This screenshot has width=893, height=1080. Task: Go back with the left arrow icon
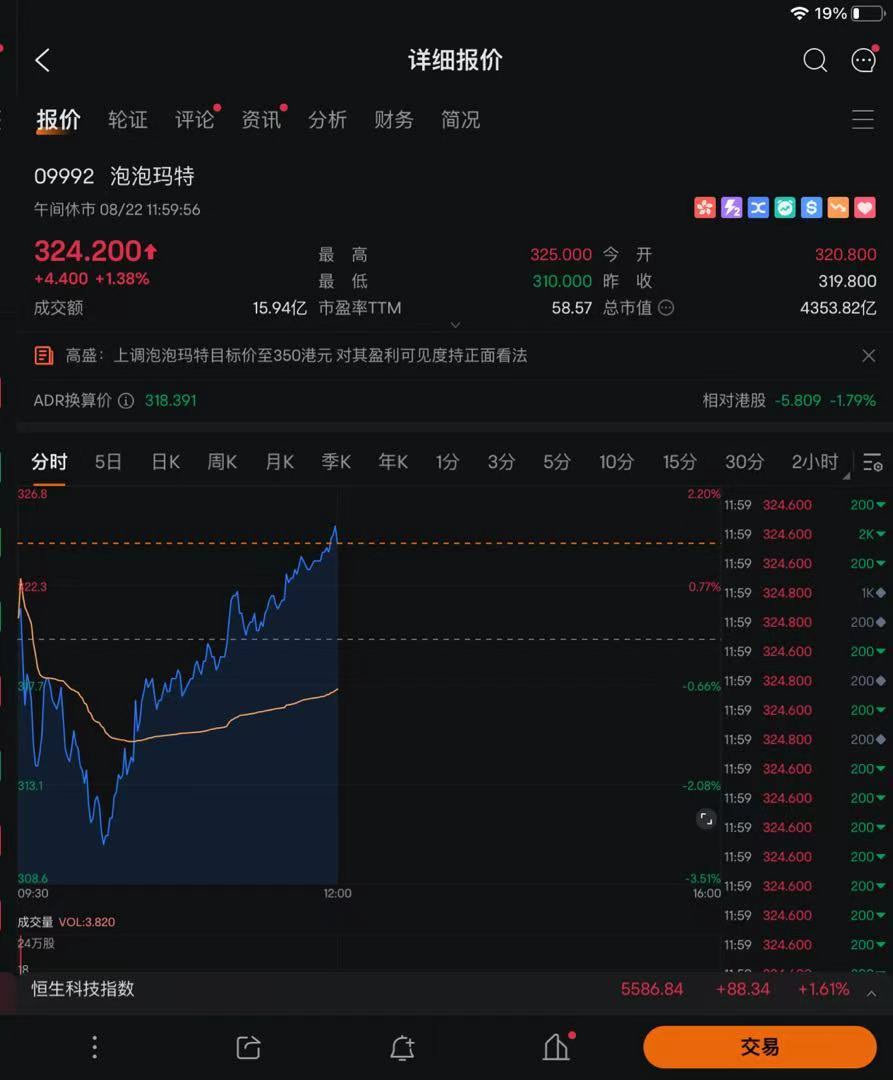(x=43, y=61)
